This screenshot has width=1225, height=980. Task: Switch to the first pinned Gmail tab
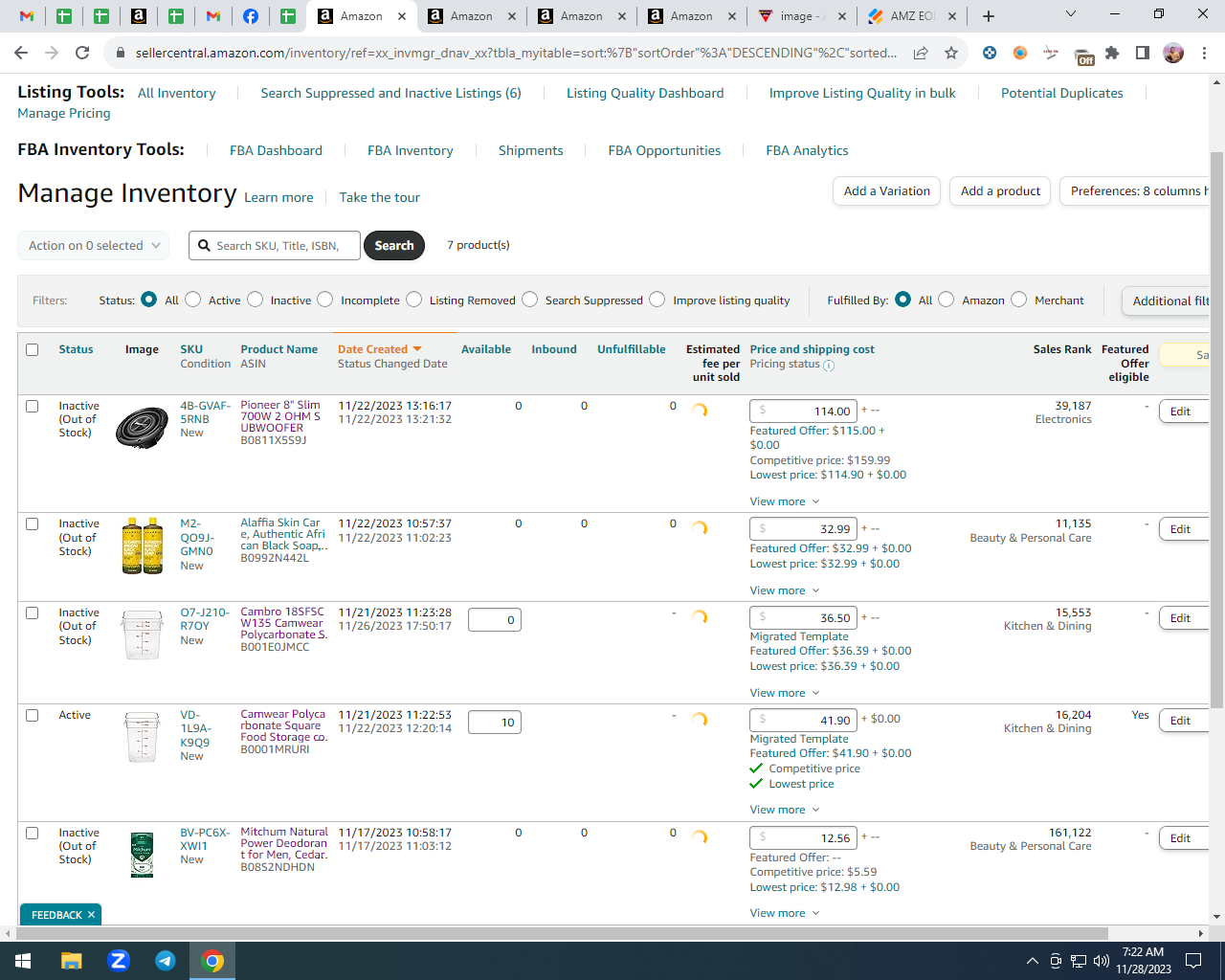tap(27, 16)
